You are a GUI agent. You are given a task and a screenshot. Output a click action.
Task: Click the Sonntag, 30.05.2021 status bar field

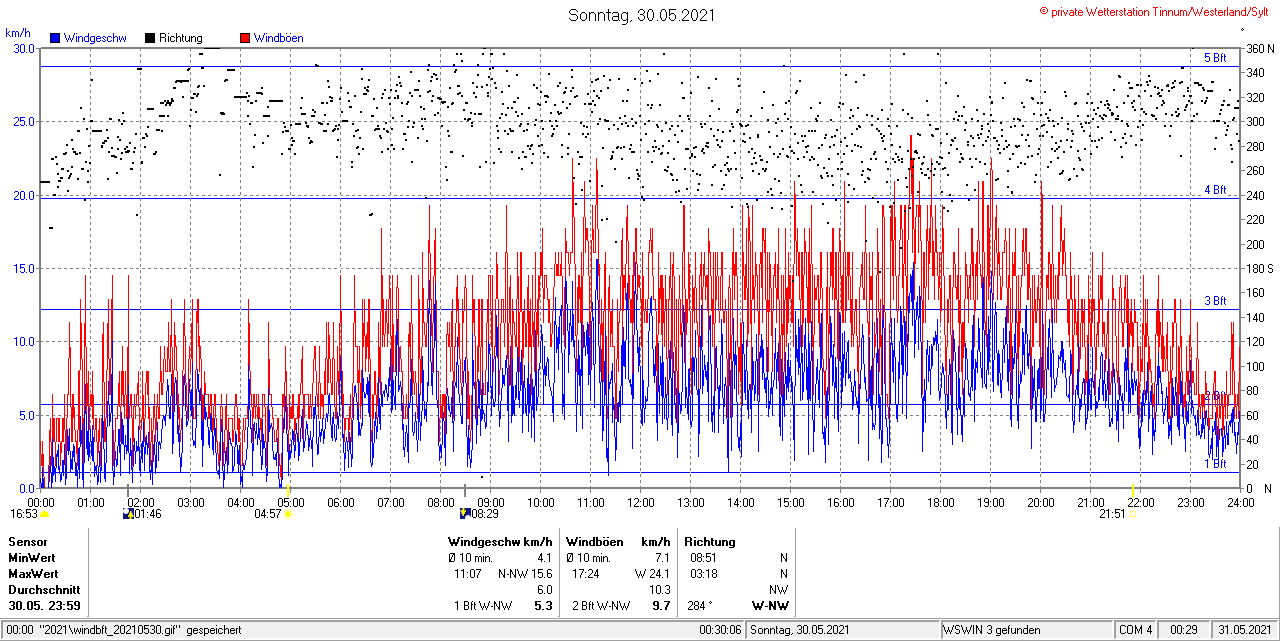(x=843, y=630)
